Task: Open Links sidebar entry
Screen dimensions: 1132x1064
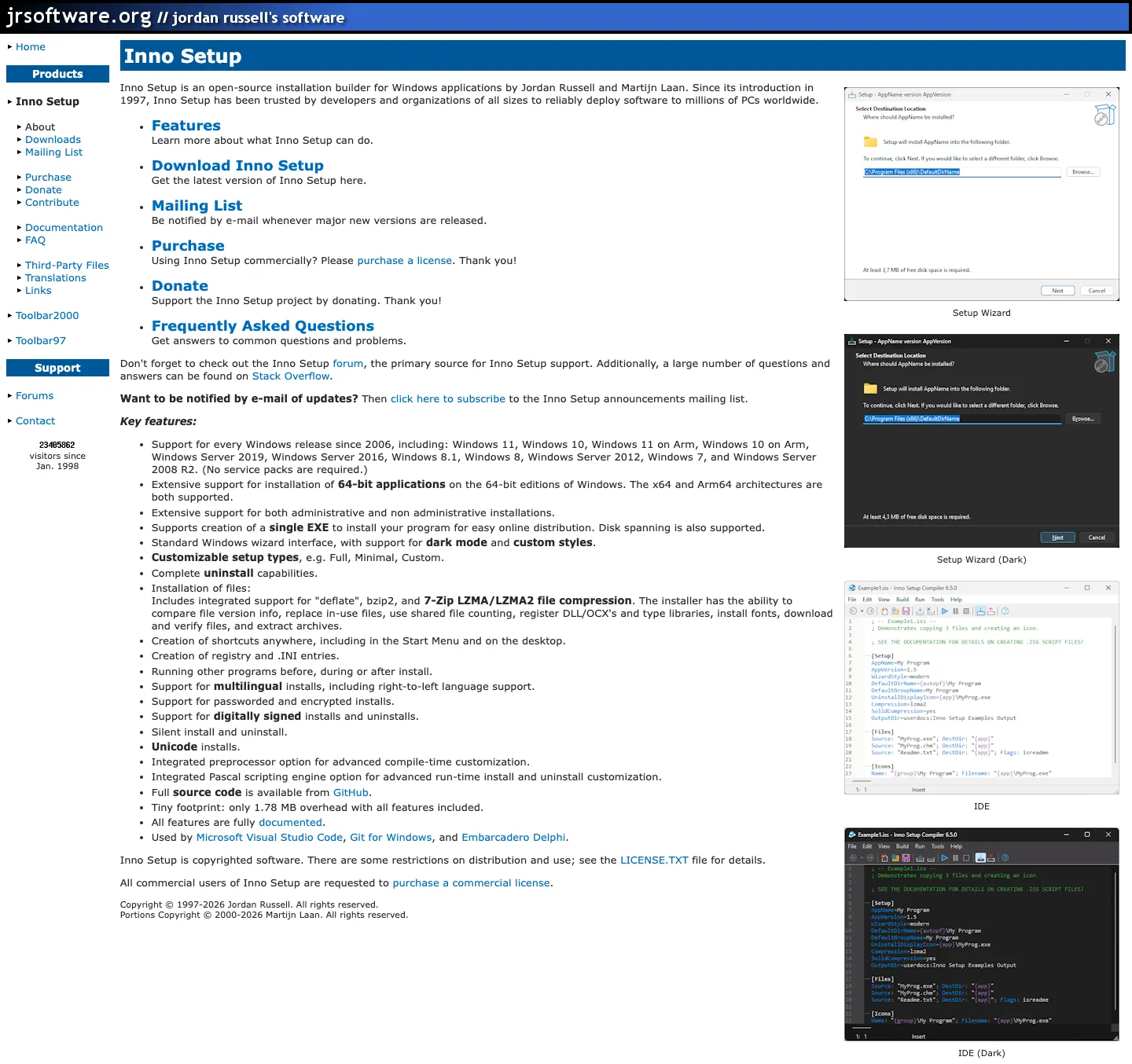Action: (x=38, y=290)
